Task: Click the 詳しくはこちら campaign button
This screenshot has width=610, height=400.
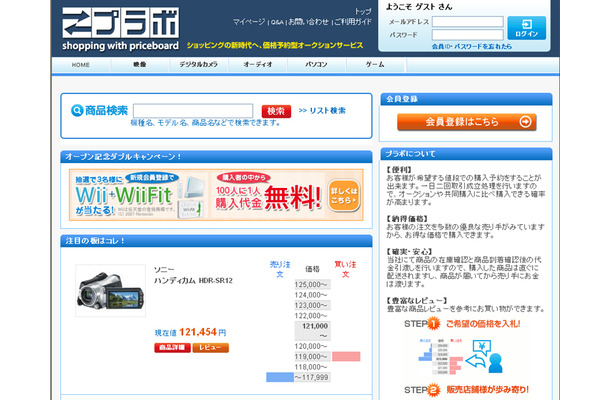Action: [344, 196]
